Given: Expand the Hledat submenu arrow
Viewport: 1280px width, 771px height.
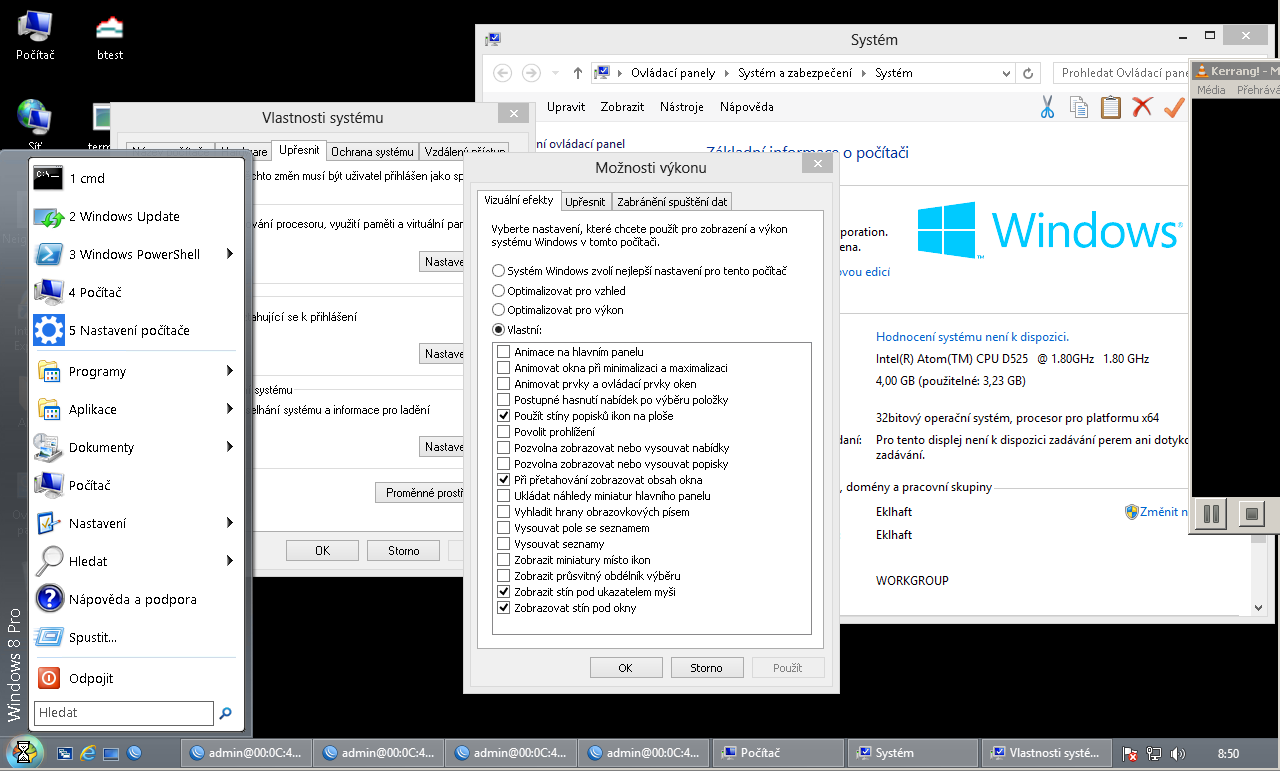Looking at the screenshot, I should point(230,561).
